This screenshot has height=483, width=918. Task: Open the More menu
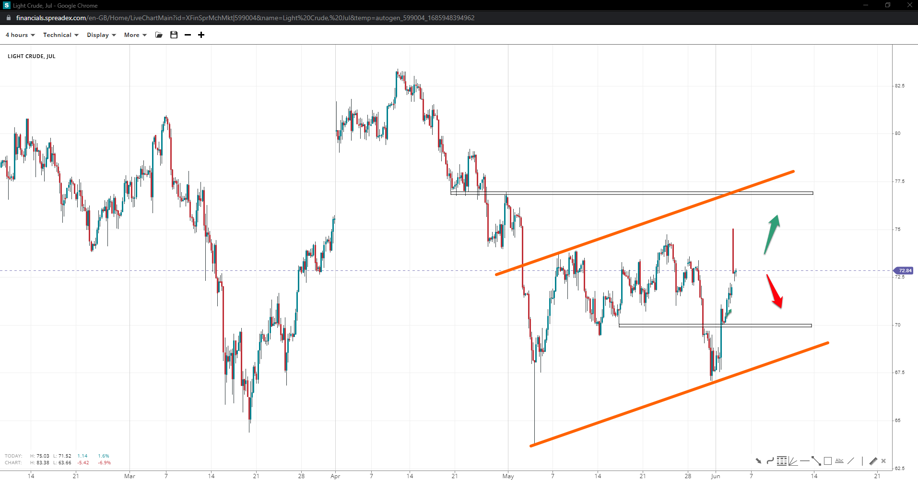coord(135,35)
